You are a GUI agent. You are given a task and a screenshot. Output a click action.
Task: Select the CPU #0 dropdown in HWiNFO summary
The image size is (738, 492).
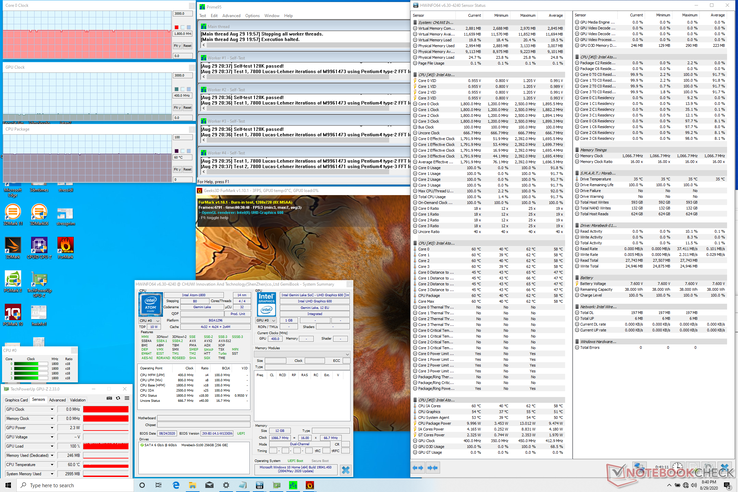[150, 321]
